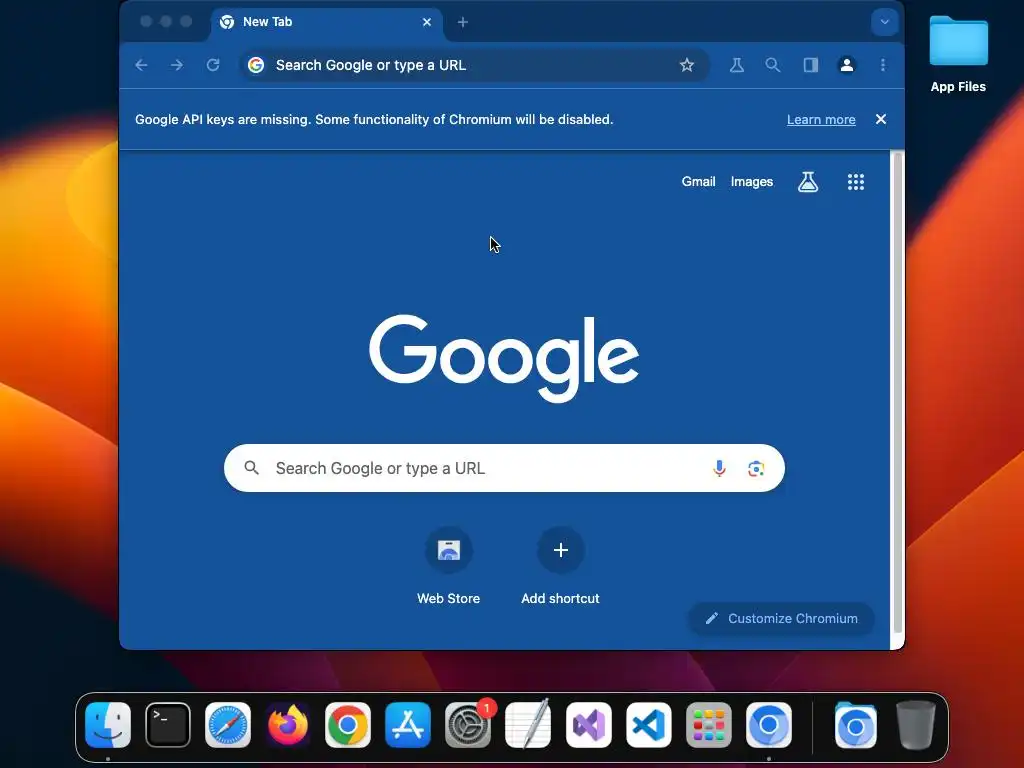Screen dimensions: 1024x768
Task: Open the three-dot Chromium menu
Action: coord(883,65)
